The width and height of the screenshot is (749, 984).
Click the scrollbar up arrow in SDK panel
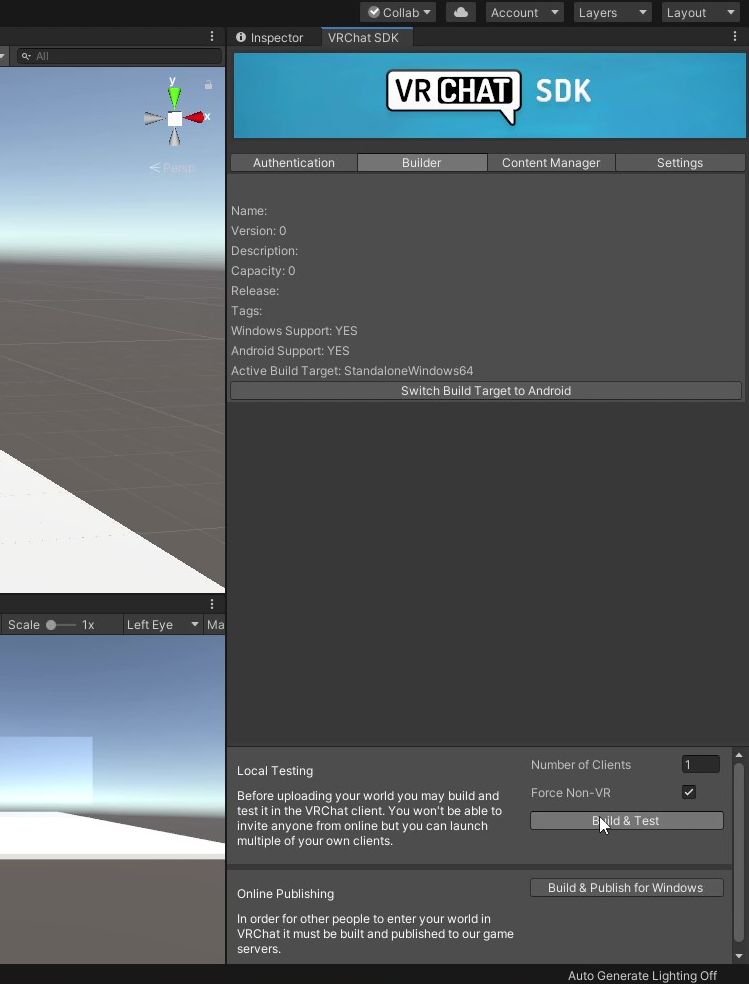point(739,755)
